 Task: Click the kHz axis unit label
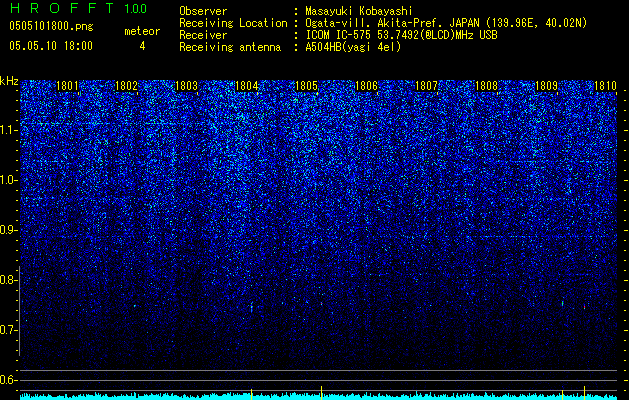(9, 81)
